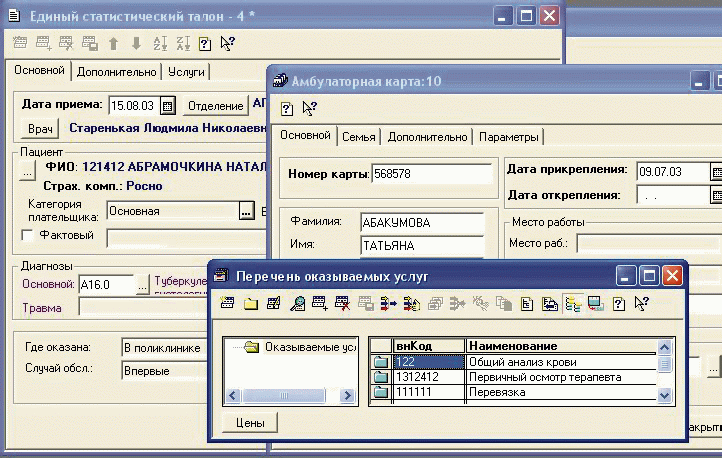Click the Фамилия field containing АБАКУМОВА
Image resolution: width=722 pixels, height=458 pixels.
tap(422, 223)
